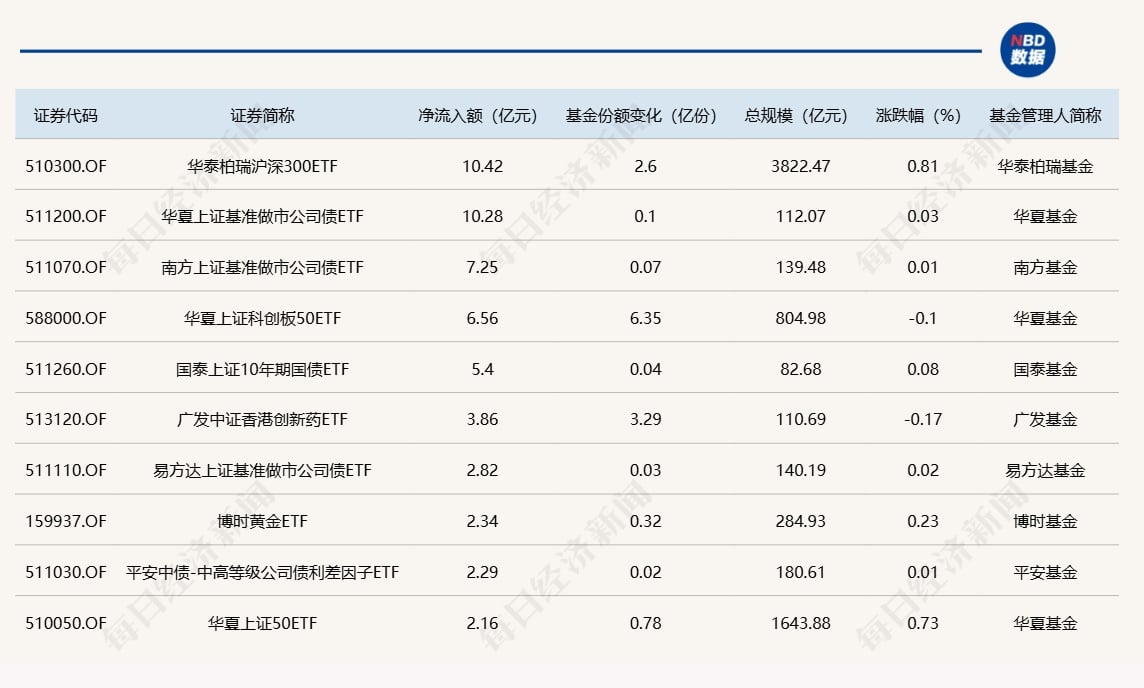Click the 基金份额变化（亿份）header
1144x688 pixels.
click(641, 114)
